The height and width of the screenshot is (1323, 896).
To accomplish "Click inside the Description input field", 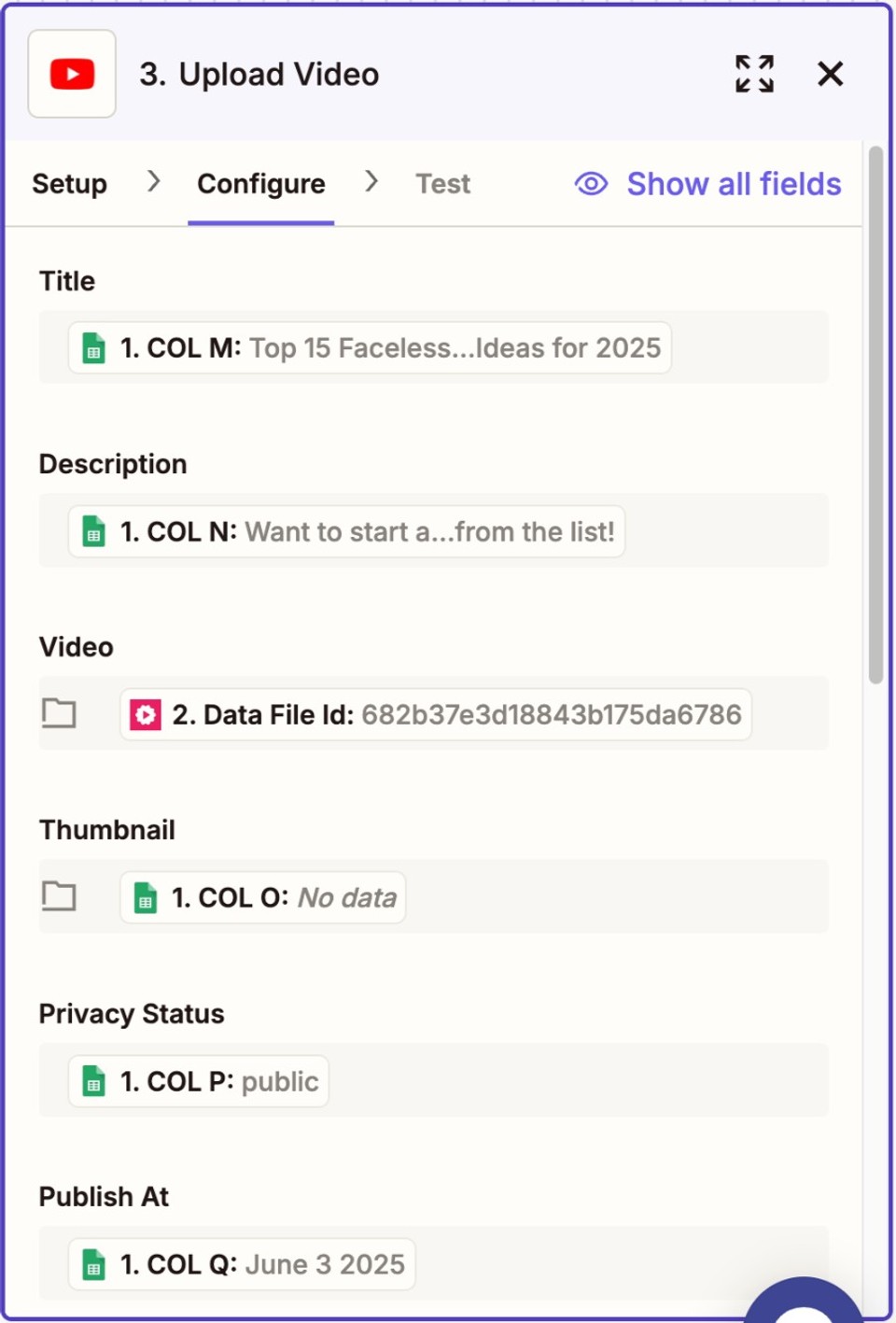I will click(433, 530).
